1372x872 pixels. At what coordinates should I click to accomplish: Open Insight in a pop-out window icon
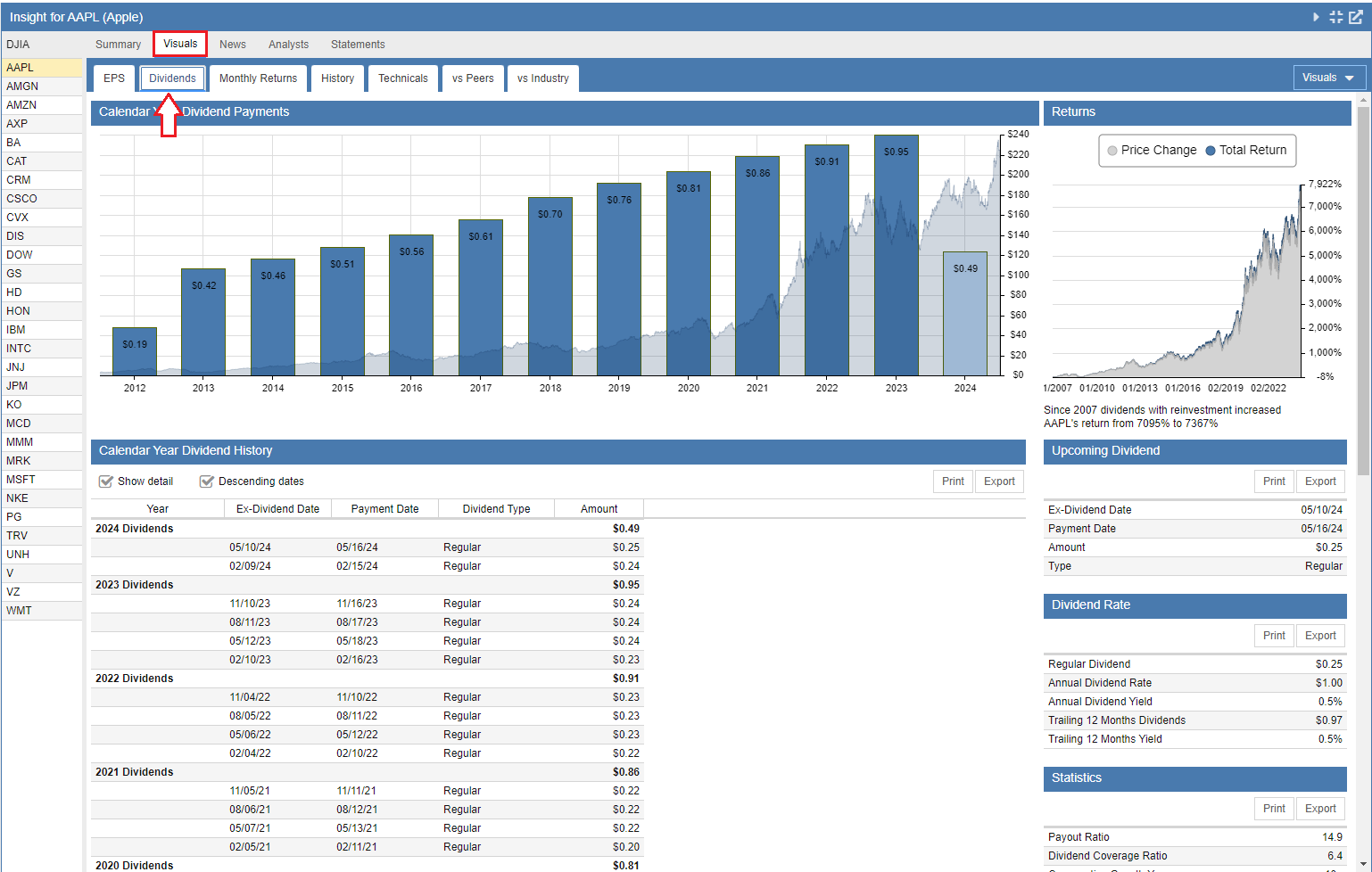pyautogui.click(x=1356, y=17)
